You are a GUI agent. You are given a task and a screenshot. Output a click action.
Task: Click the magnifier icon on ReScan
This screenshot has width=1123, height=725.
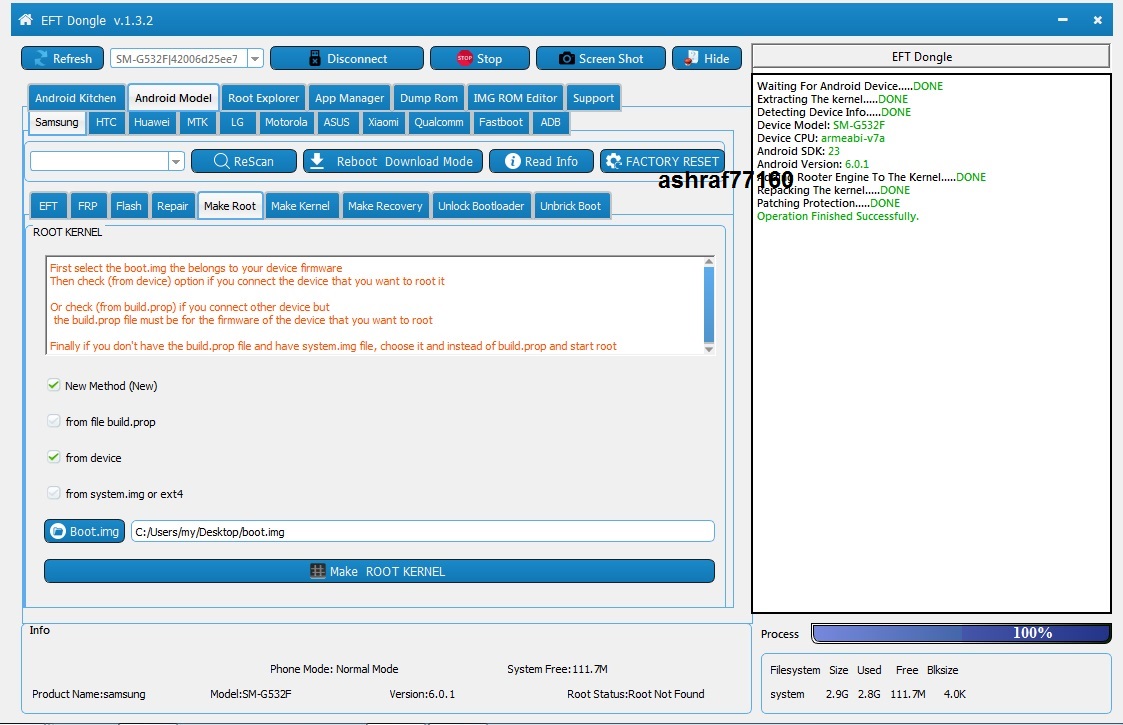[x=221, y=161]
